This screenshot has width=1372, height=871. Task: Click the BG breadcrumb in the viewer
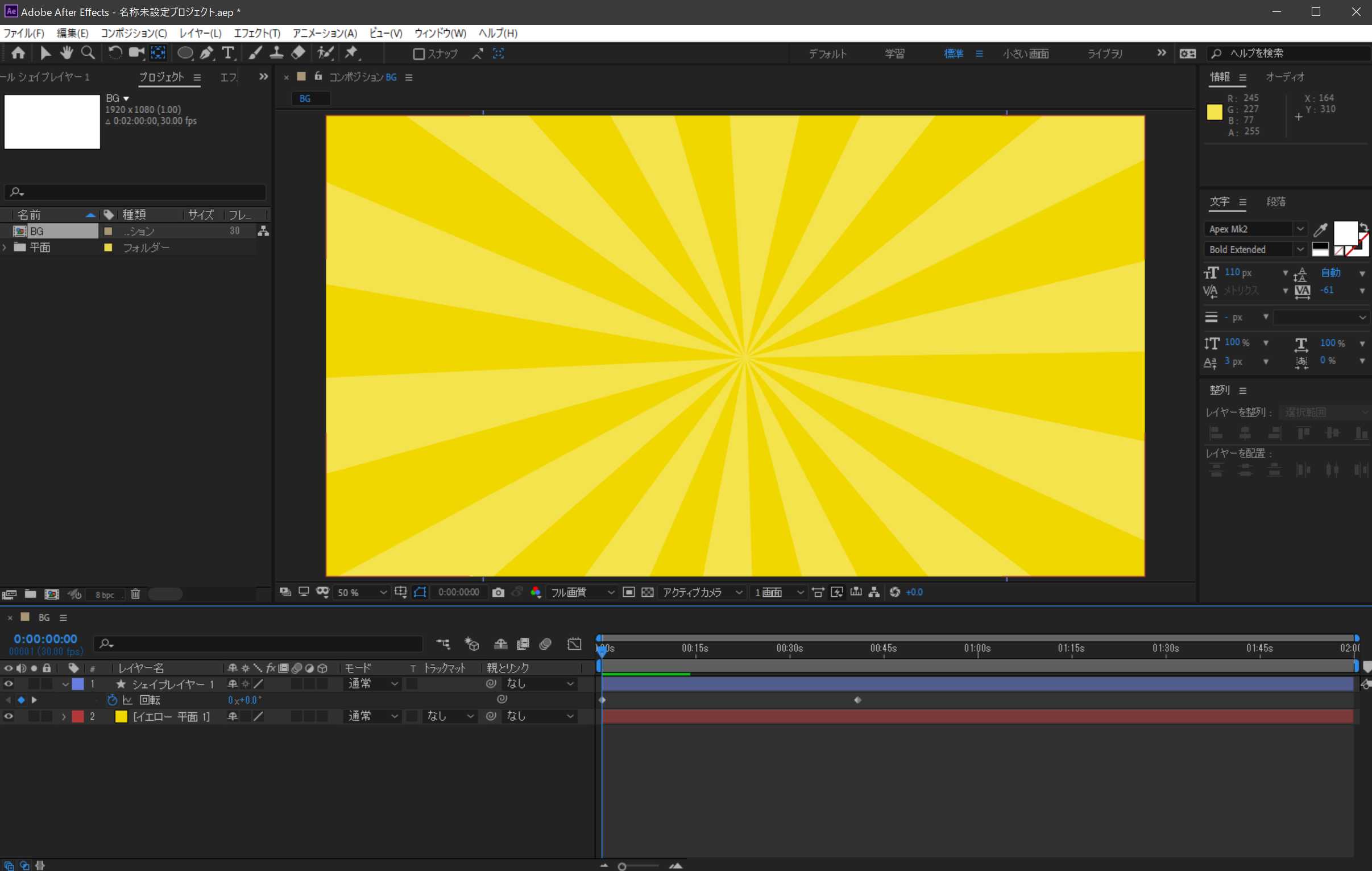pyautogui.click(x=305, y=98)
